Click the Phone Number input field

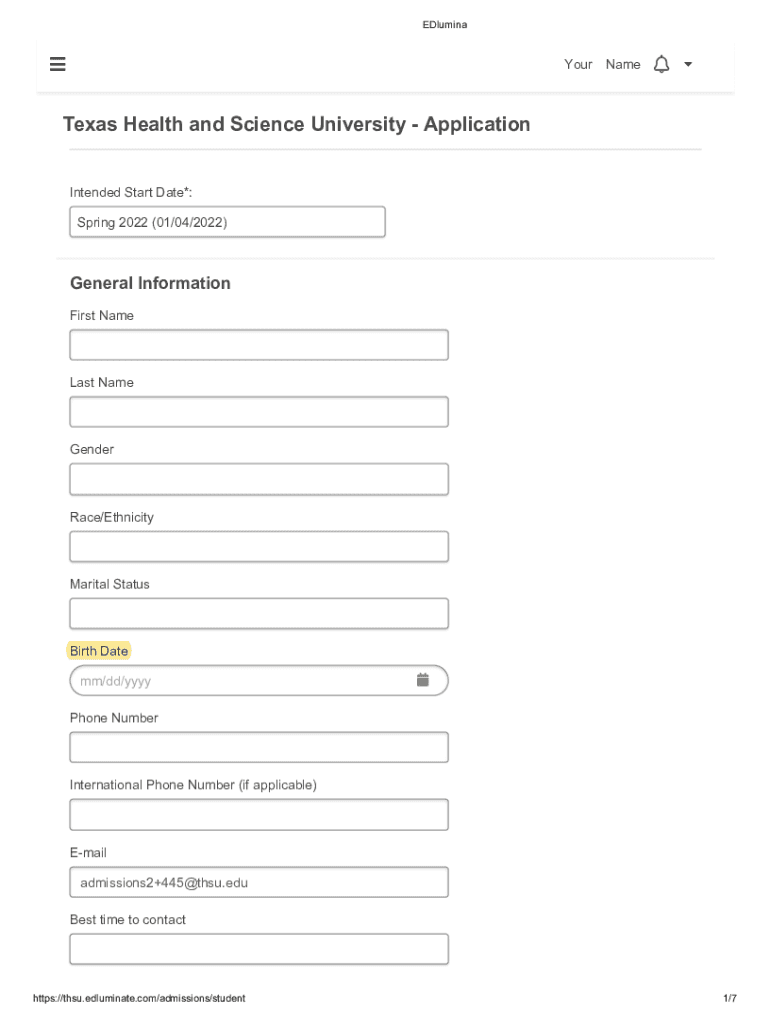click(x=259, y=747)
